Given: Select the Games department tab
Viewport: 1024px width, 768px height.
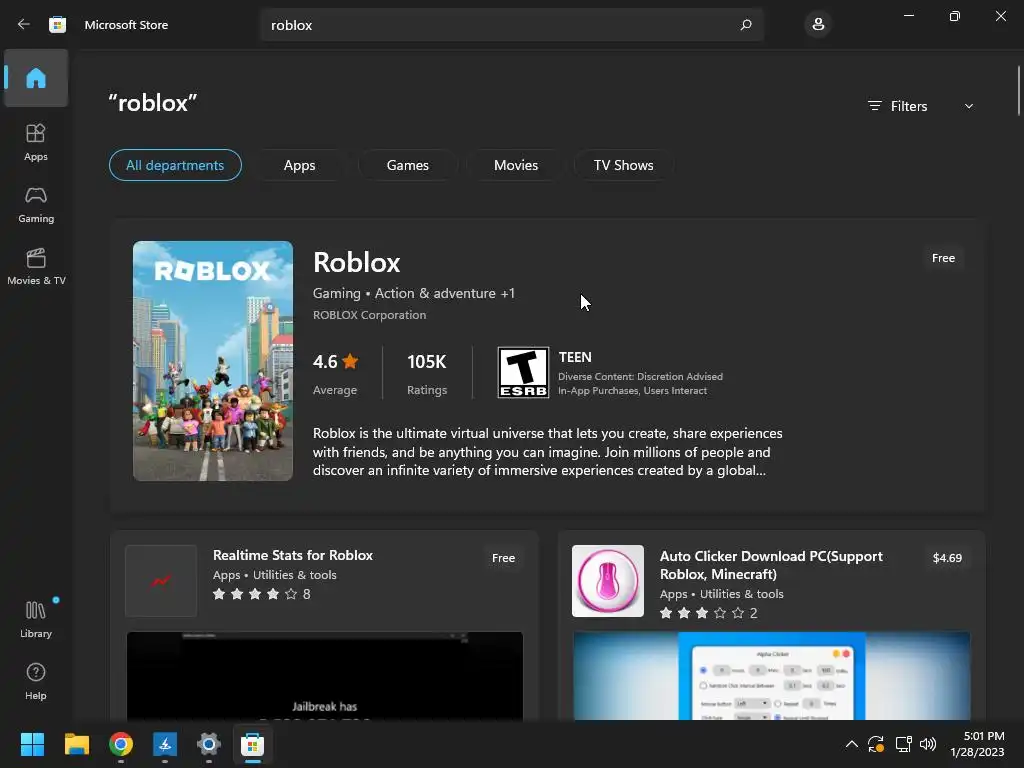Looking at the screenshot, I should (408, 165).
